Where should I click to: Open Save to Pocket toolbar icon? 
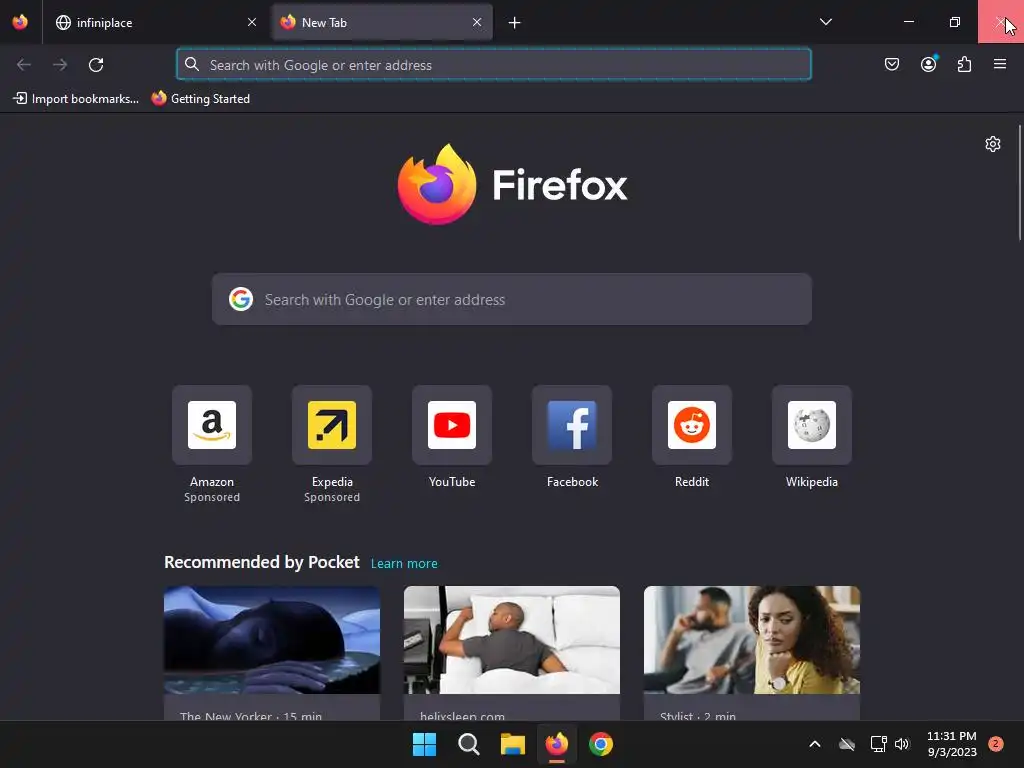(892, 64)
